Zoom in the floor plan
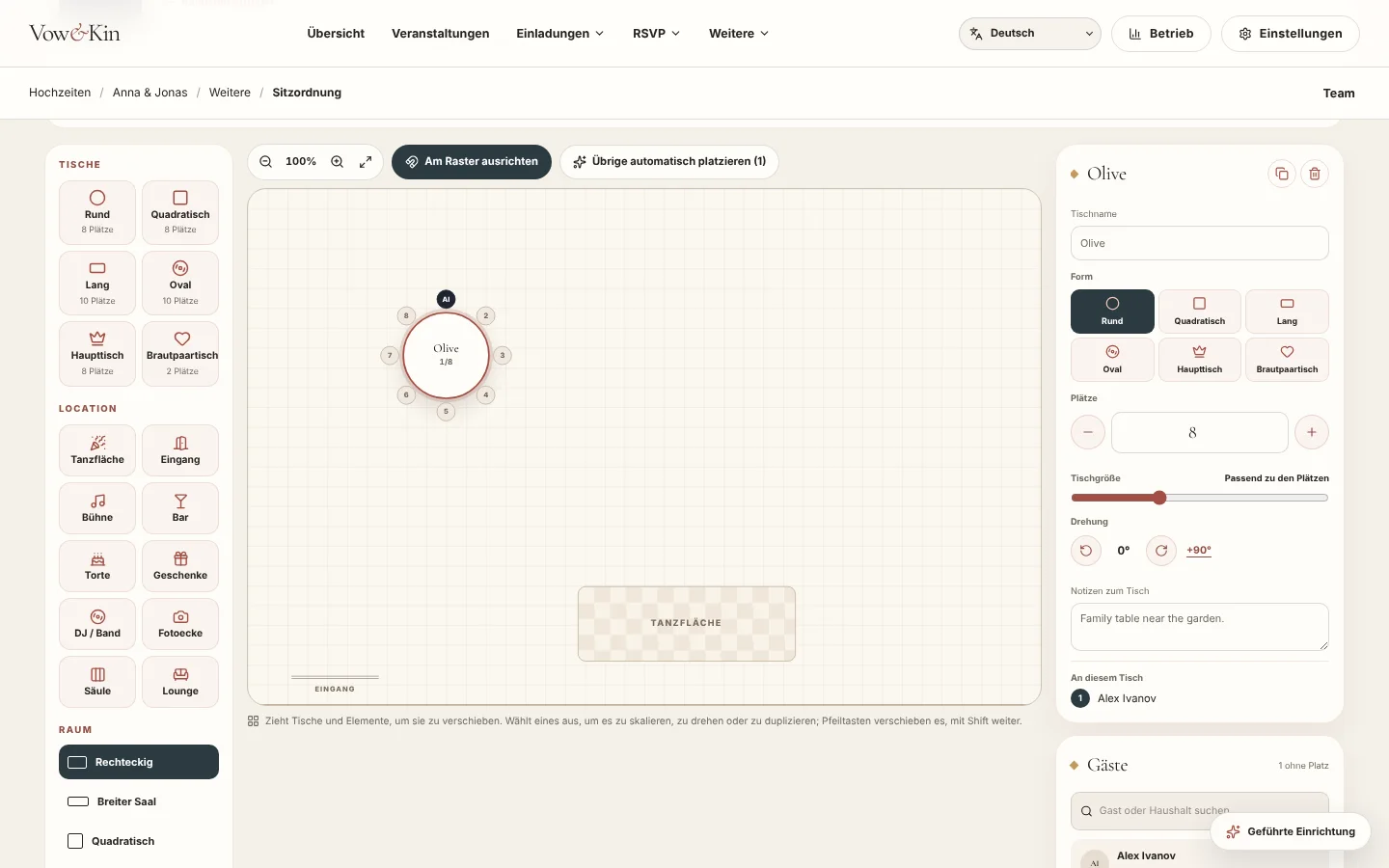The image size is (1389, 868). click(x=338, y=162)
